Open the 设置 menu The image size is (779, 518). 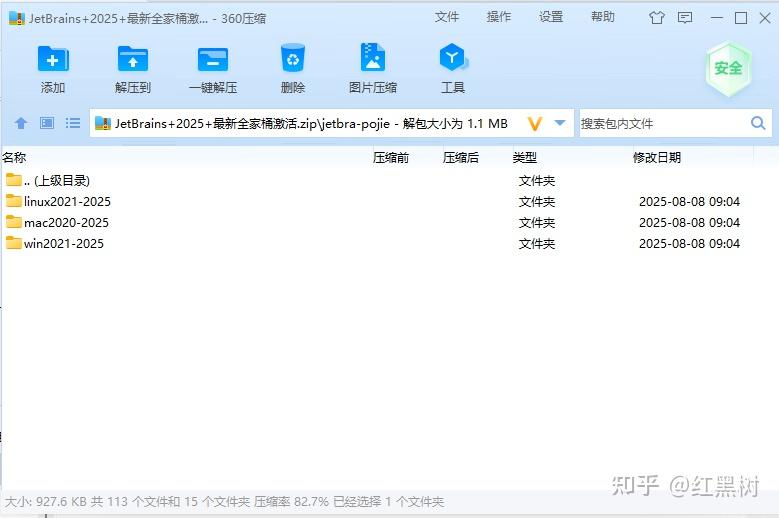[x=551, y=17]
